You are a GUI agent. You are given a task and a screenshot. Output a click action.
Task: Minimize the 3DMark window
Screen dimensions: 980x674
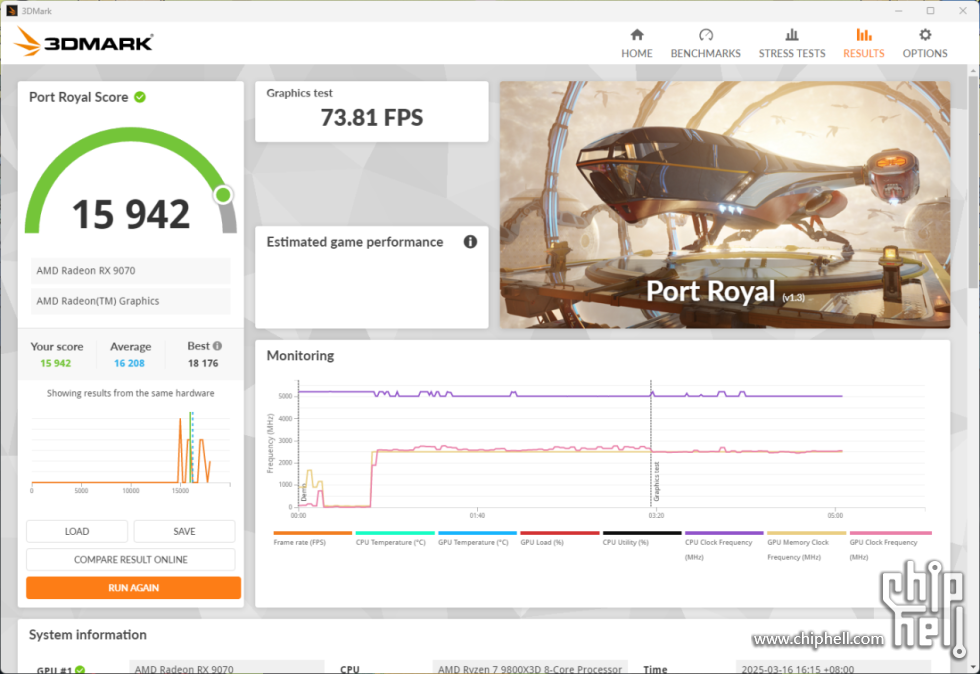pos(899,11)
